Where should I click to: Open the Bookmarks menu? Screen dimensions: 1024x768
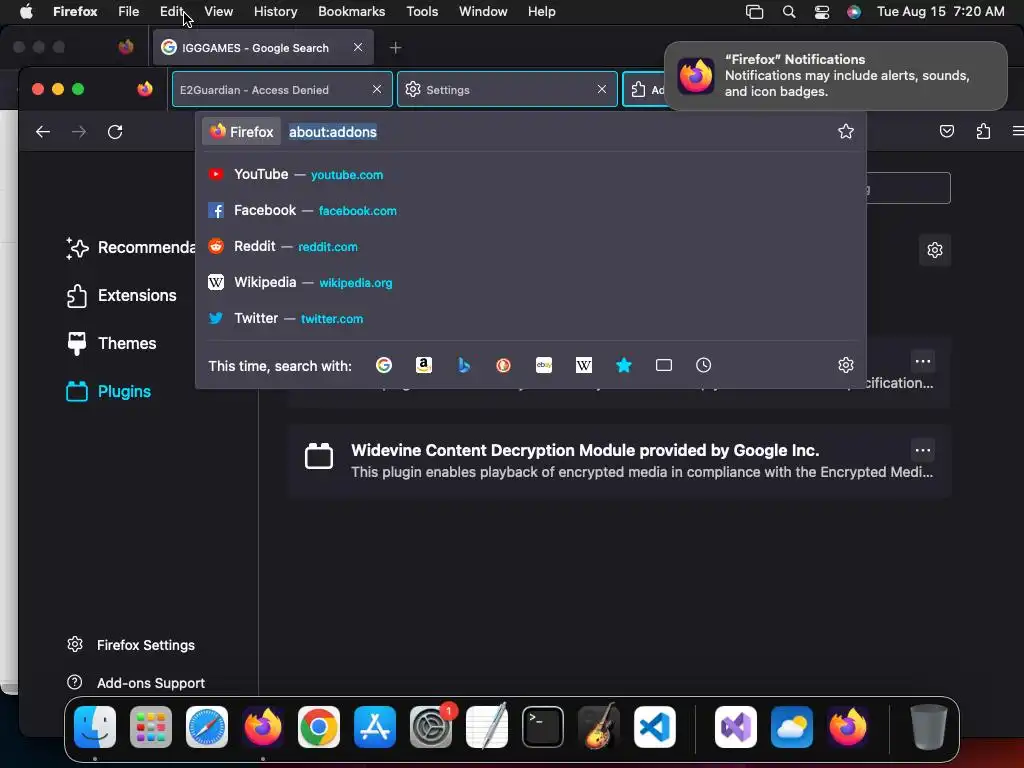pyautogui.click(x=351, y=11)
